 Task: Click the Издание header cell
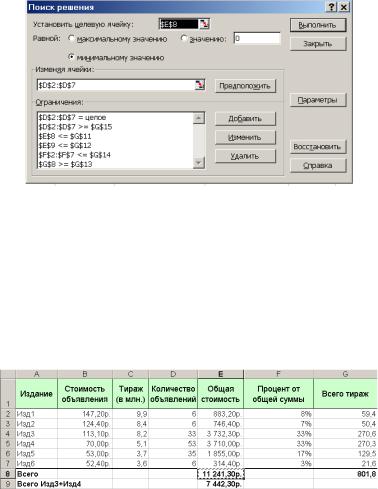(37, 394)
